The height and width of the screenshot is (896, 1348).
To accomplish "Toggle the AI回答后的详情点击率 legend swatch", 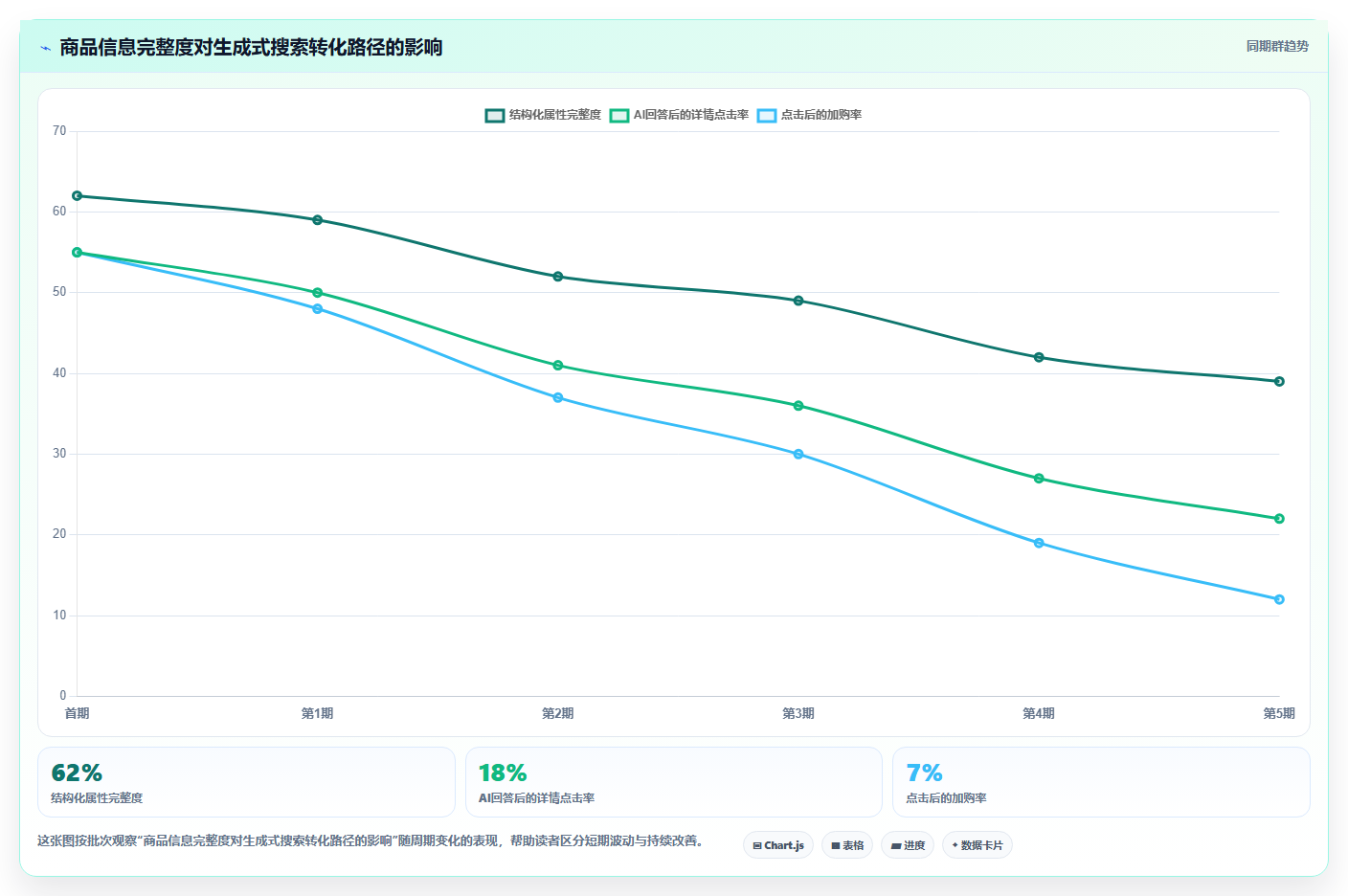I will [x=619, y=115].
